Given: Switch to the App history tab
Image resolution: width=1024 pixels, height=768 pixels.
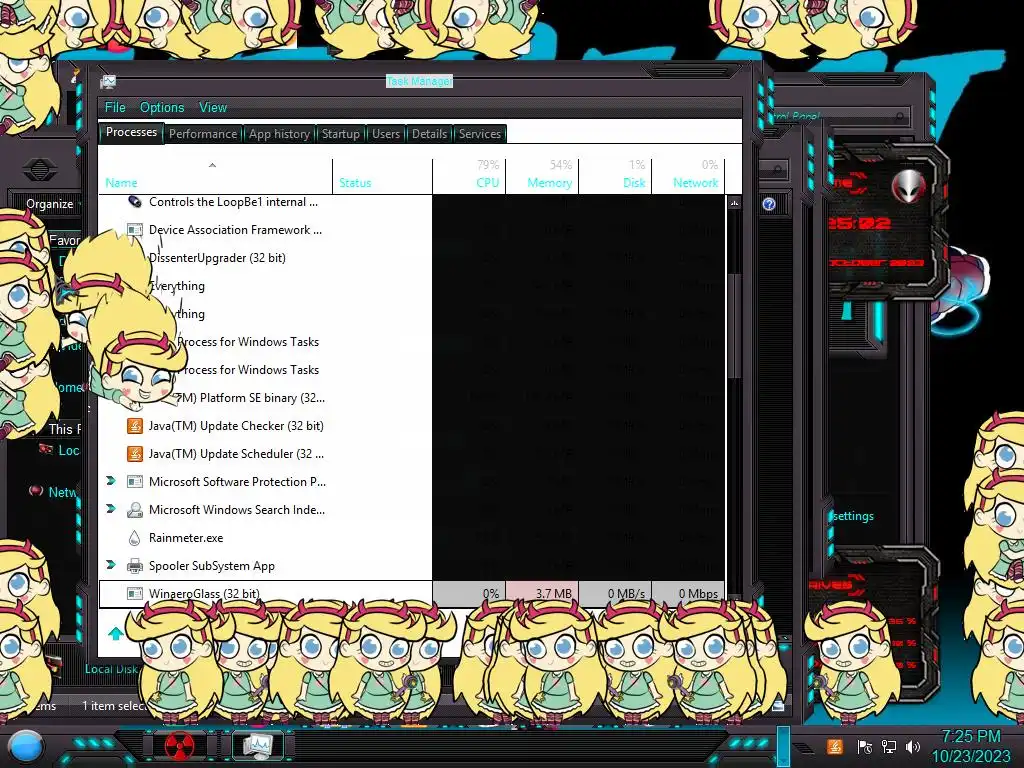Looking at the screenshot, I should point(279,134).
